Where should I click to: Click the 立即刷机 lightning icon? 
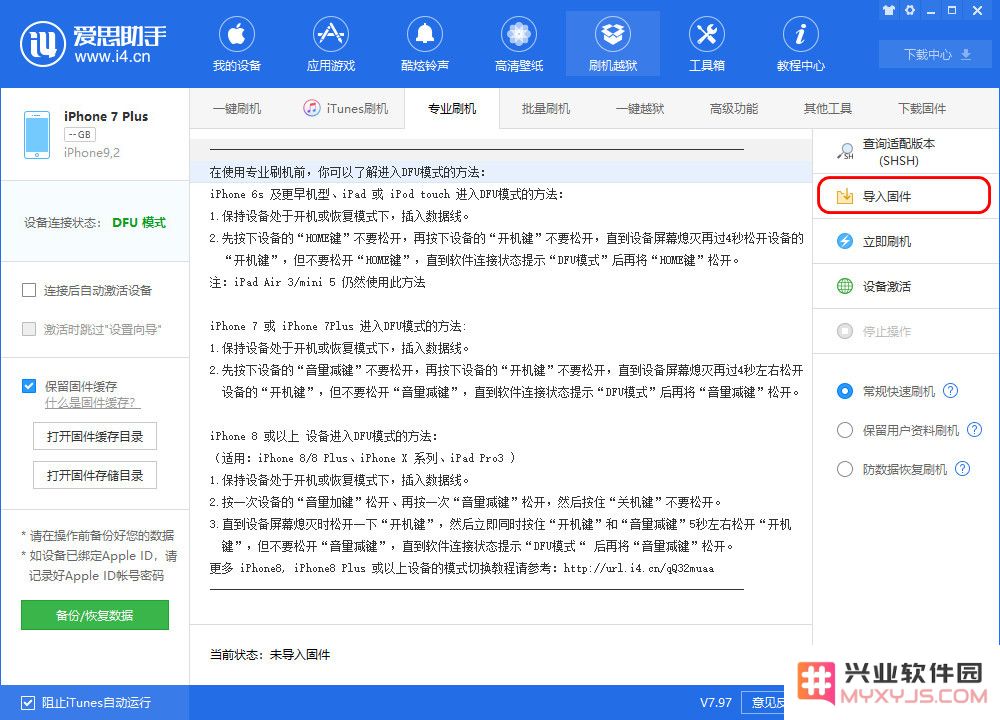(844, 241)
